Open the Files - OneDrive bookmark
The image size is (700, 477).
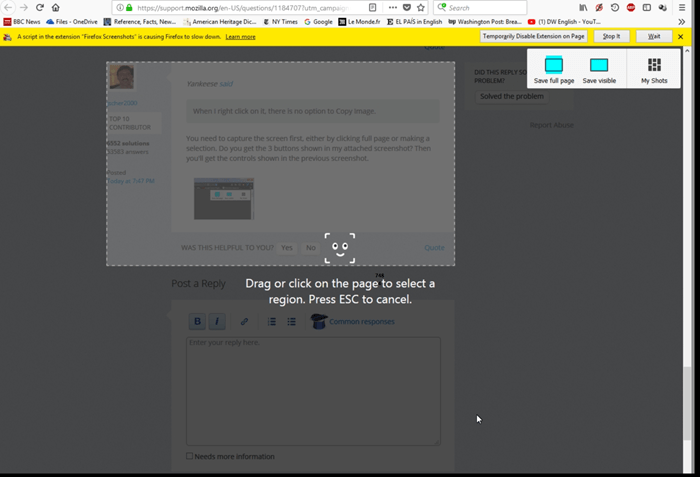coord(71,21)
